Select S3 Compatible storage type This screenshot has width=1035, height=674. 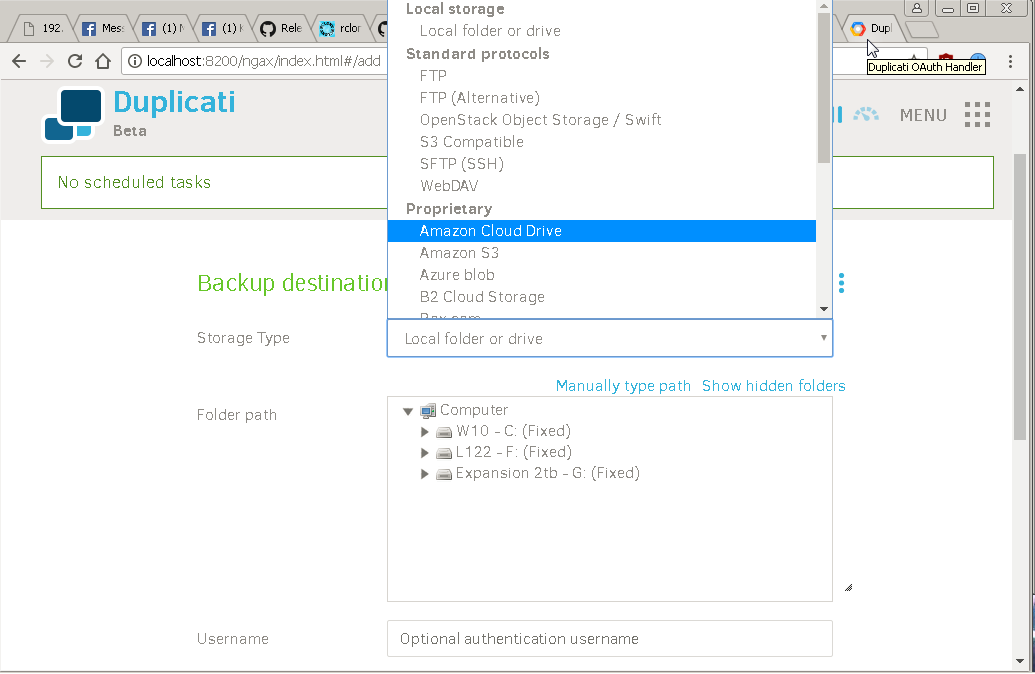tap(601, 142)
